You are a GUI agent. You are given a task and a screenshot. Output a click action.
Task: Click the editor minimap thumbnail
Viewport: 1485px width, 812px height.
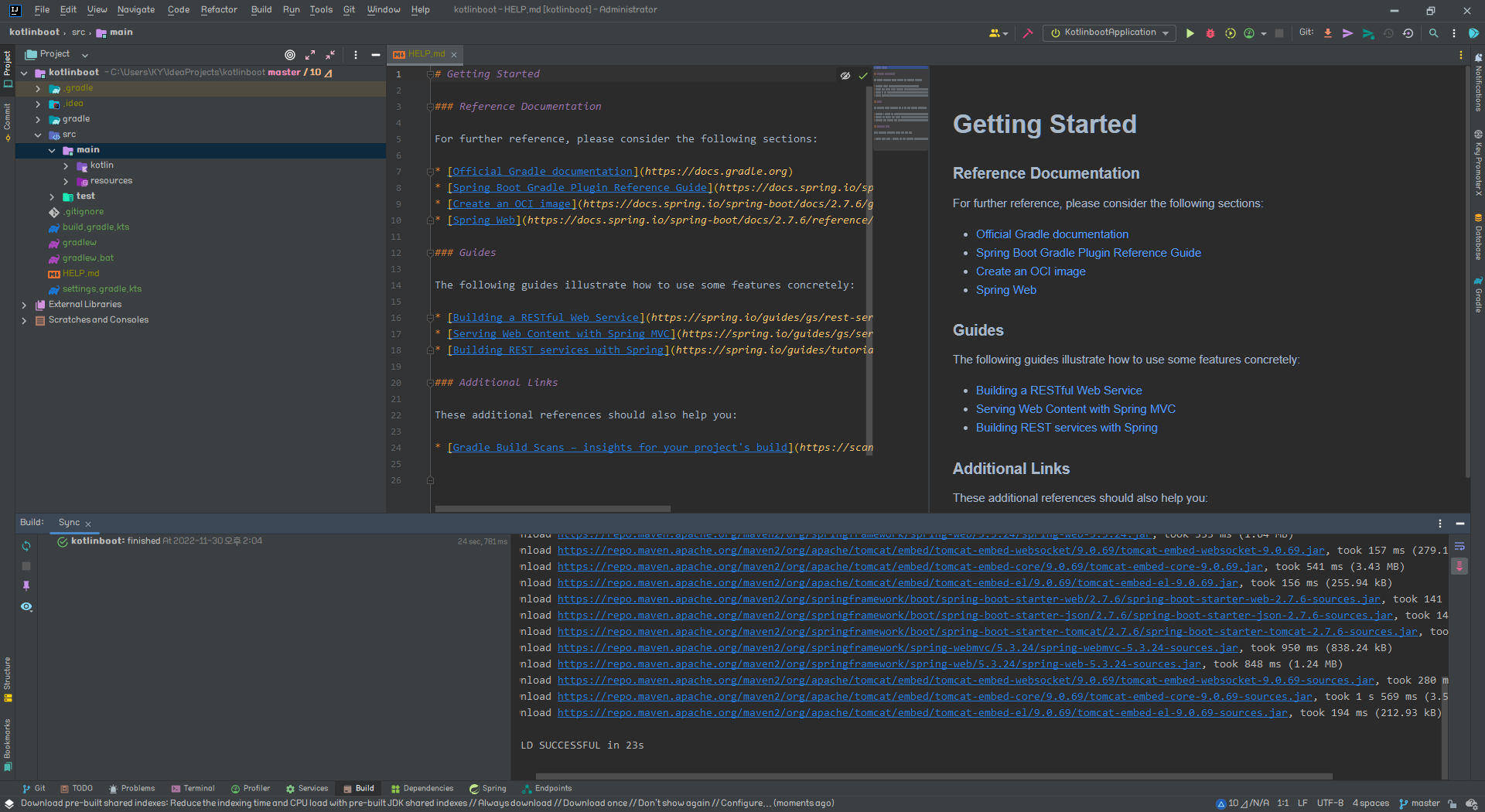pyautogui.click(x=901, y=108)
